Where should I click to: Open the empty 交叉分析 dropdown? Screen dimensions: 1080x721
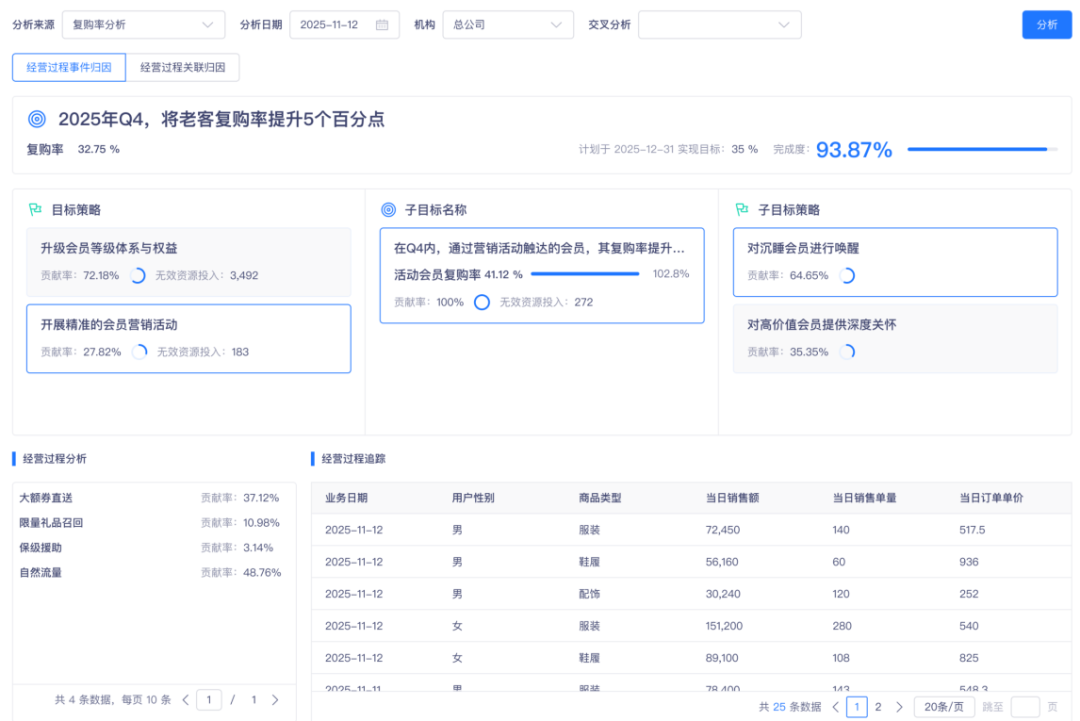tap(720, 25)
